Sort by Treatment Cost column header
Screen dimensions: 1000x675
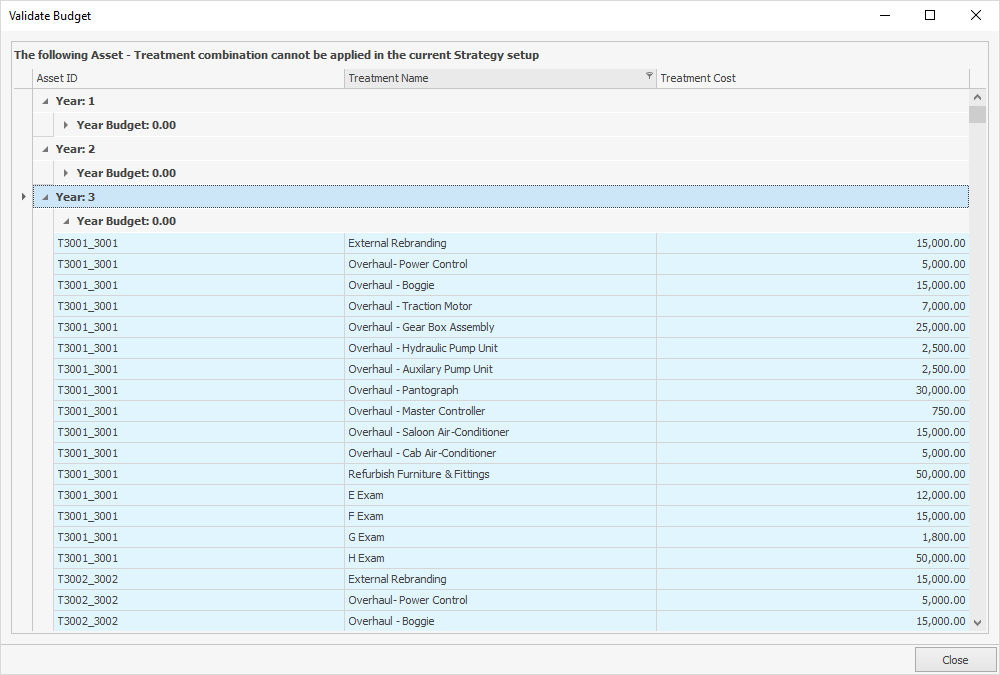tap(812, 78)
